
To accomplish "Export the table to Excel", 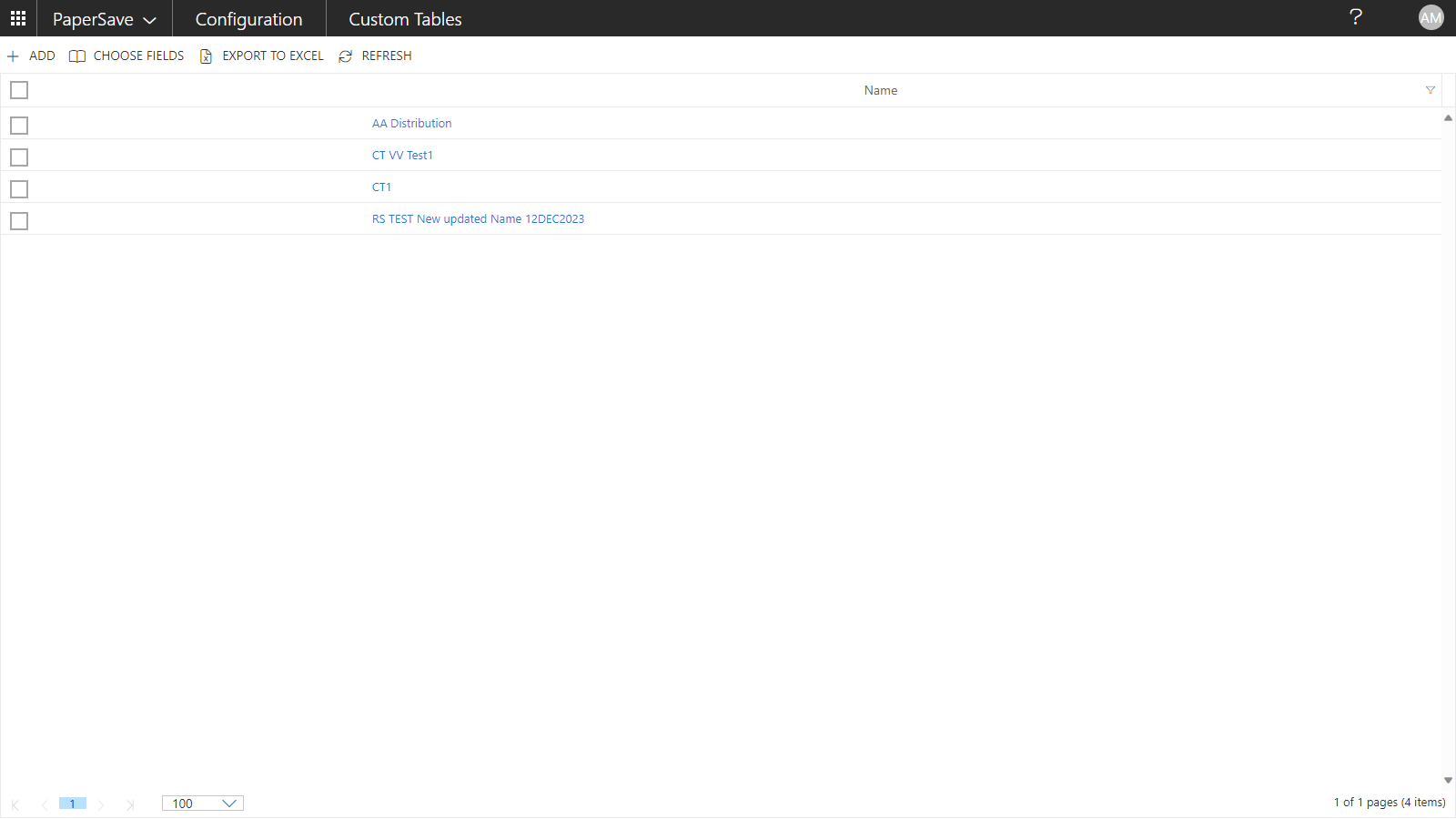I will (261, 56).
